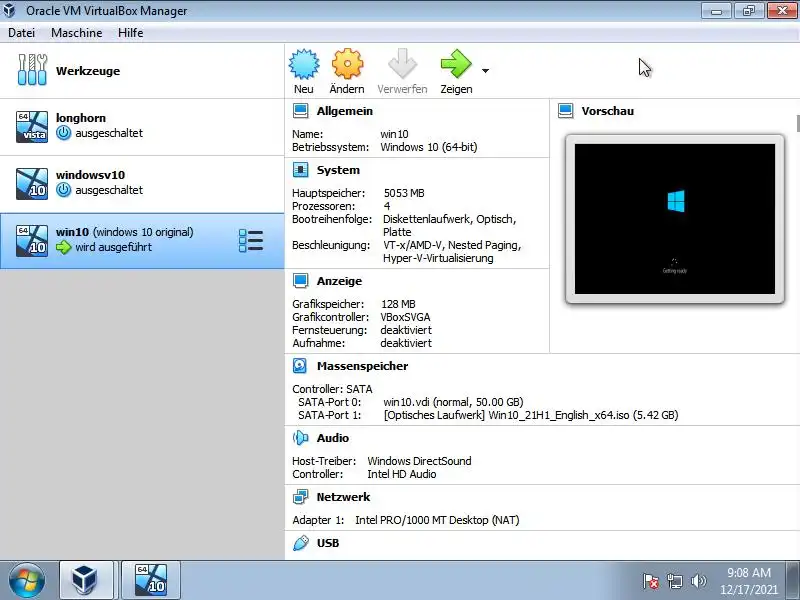Open the Audio section header
The width and height of the screenshot is (800, 600).
(333, 438)
